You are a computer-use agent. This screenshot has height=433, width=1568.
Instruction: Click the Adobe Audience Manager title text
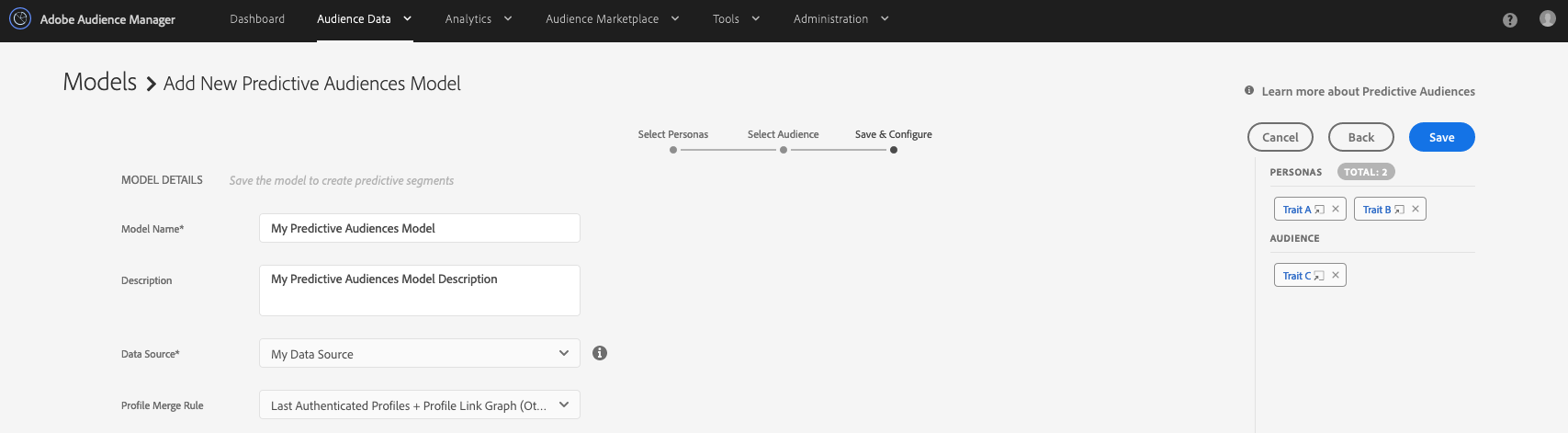point(107,19)
